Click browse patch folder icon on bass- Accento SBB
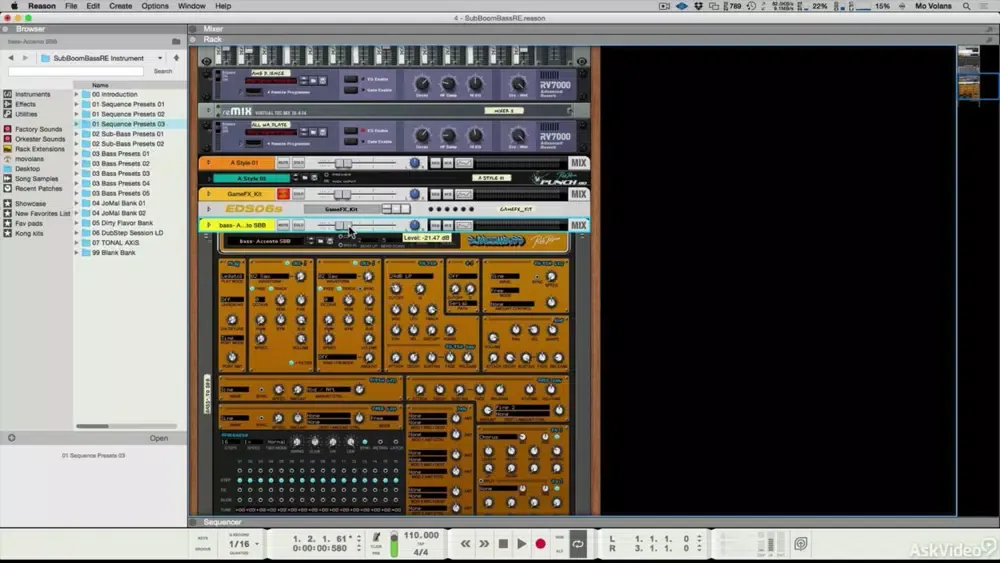1000x563 pixels. pos(321,241)
